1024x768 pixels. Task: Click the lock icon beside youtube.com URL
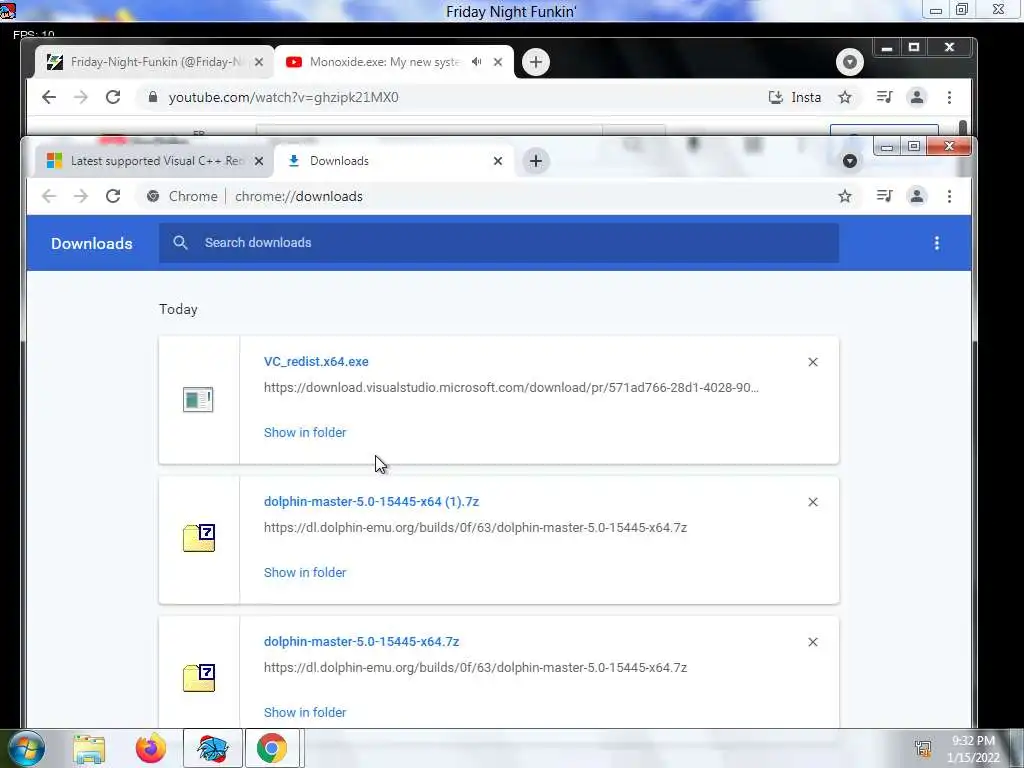(153, 97)
